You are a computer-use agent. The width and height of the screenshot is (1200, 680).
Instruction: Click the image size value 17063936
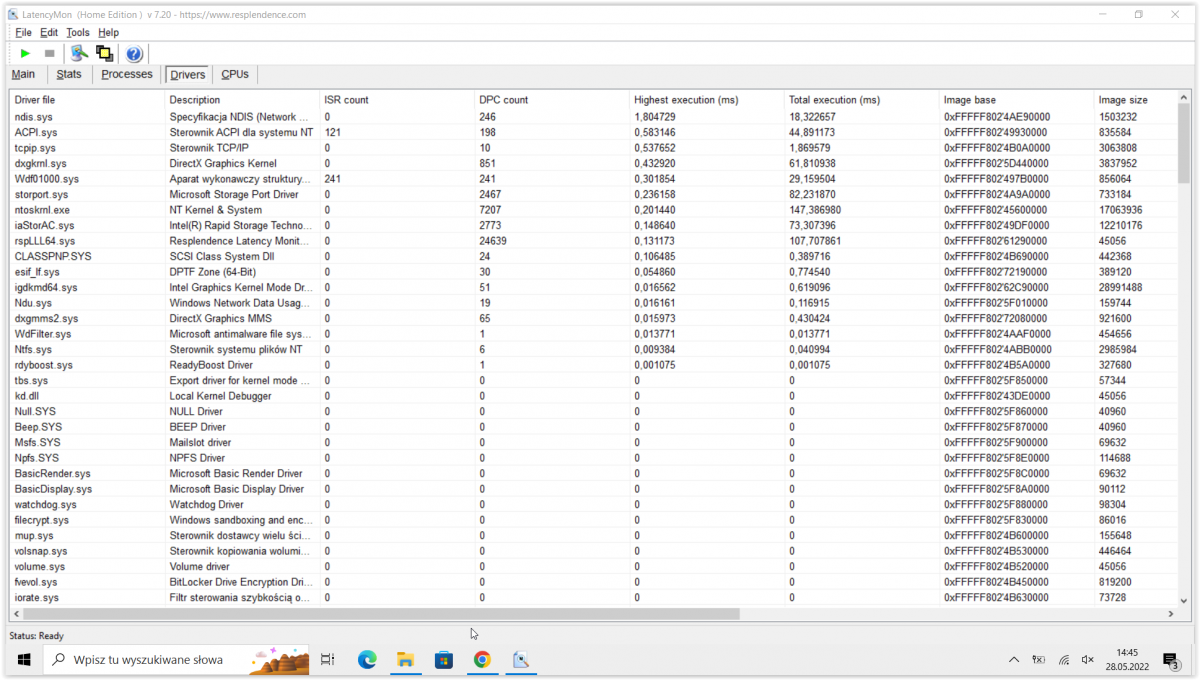point(1120,210)
